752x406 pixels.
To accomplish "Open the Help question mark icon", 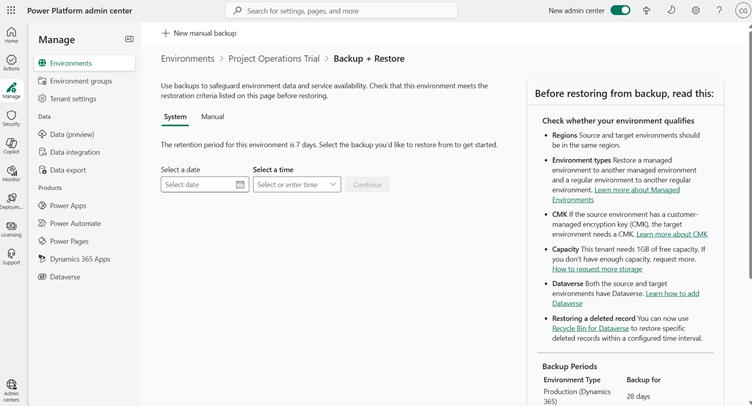I will (x=719, y=10).
